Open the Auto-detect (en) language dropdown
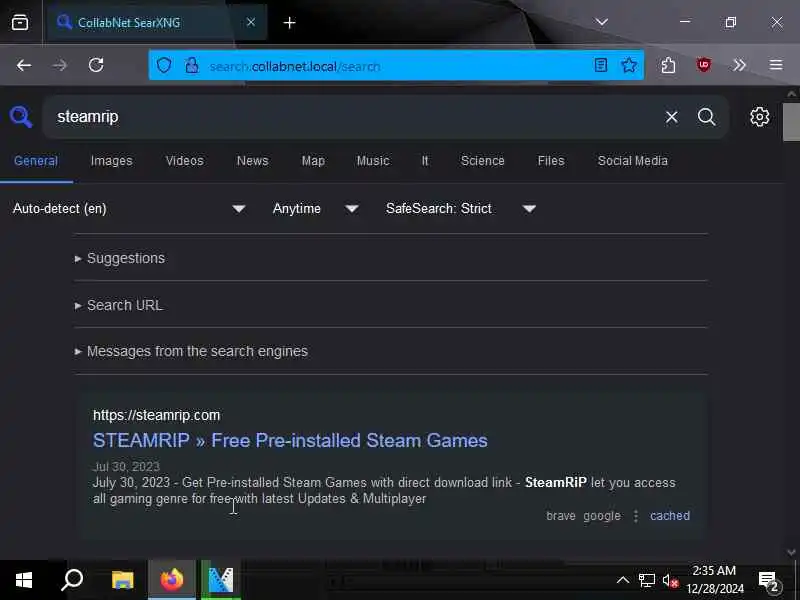 pos(129,209)
